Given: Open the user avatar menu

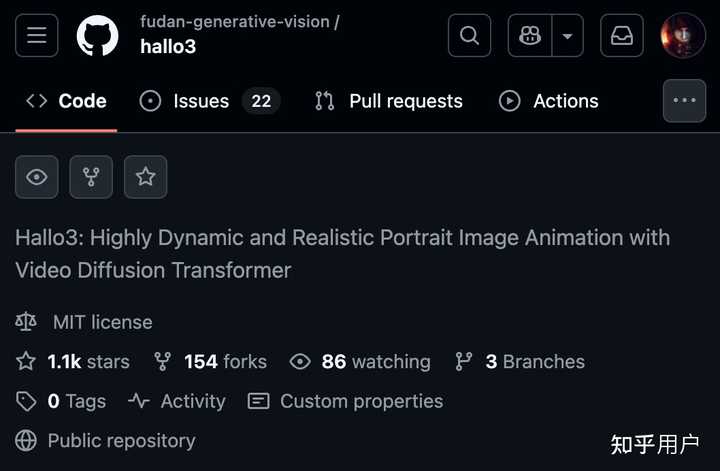Looking at the screenshot, I should (684, 36).
